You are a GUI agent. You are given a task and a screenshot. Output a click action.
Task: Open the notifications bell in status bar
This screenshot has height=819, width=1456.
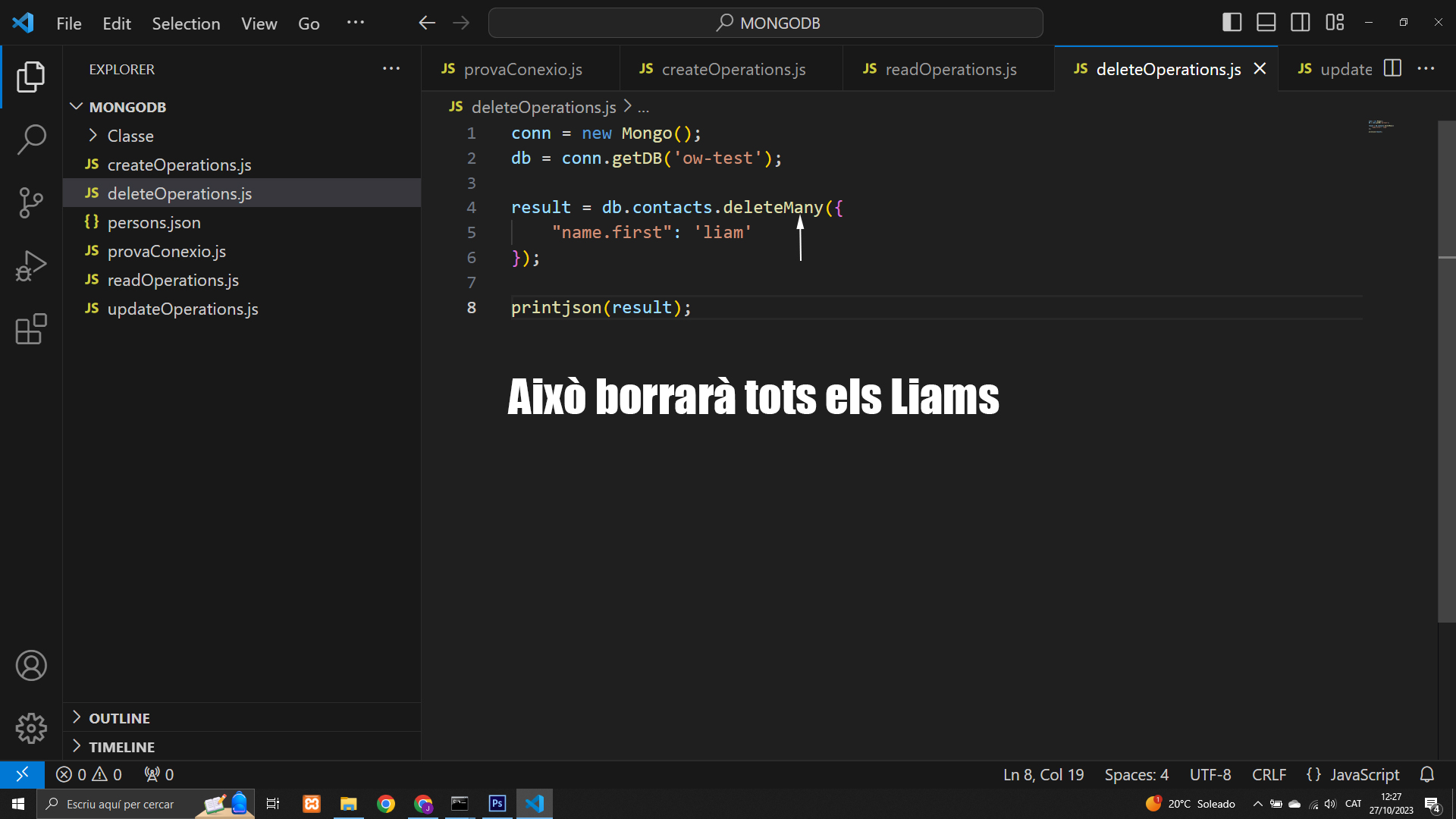click(1427, 774)
